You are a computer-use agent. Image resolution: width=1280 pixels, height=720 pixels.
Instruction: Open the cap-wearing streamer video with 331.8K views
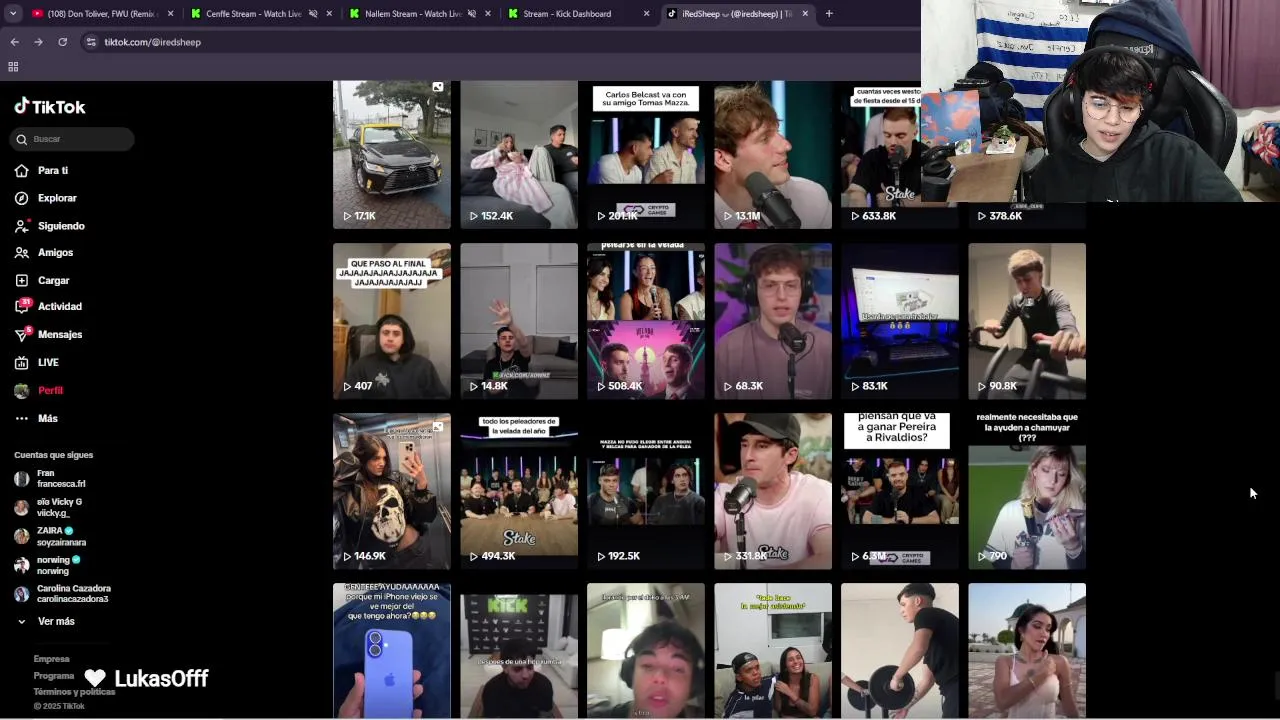click(x=773, y=491)
